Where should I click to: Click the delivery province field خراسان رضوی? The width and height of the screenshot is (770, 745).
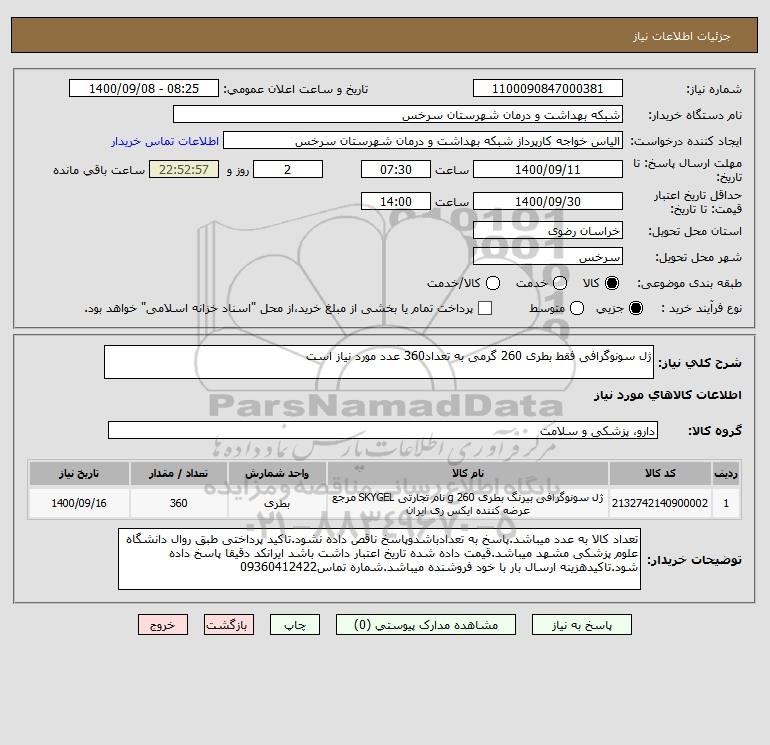pos(548,230)
